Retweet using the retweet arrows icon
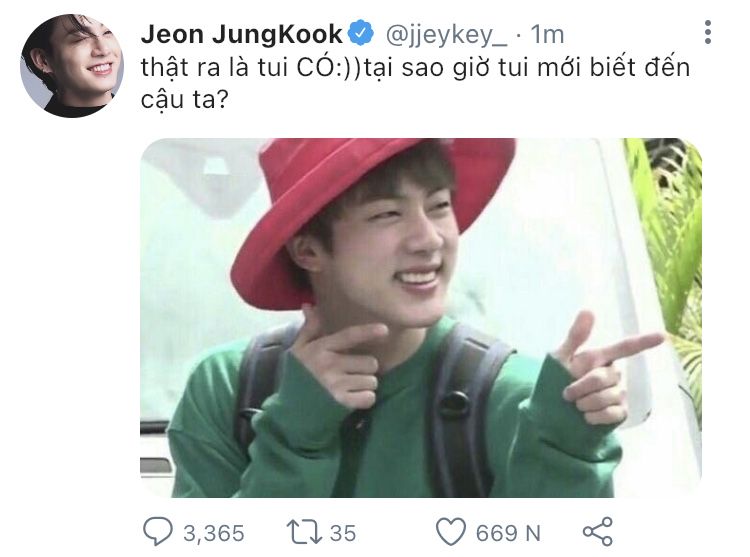This screenshot has height=557, width=750. [x=304, y=532]
